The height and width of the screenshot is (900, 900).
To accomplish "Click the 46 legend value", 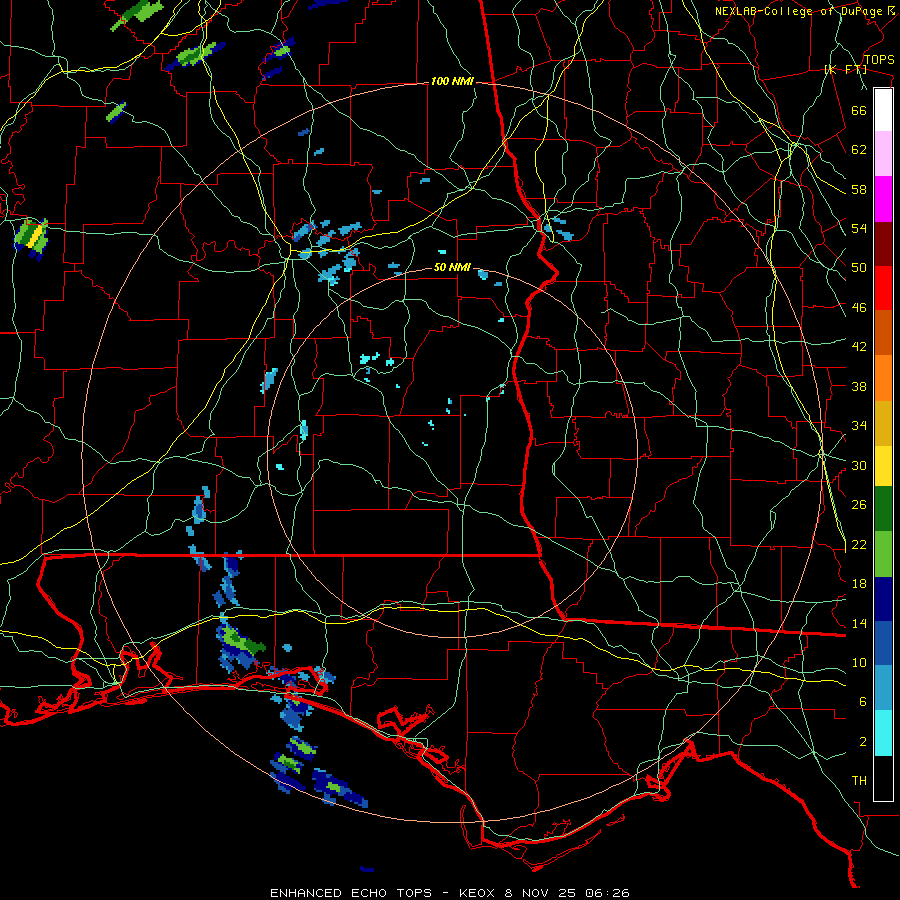I will (859, 308).
